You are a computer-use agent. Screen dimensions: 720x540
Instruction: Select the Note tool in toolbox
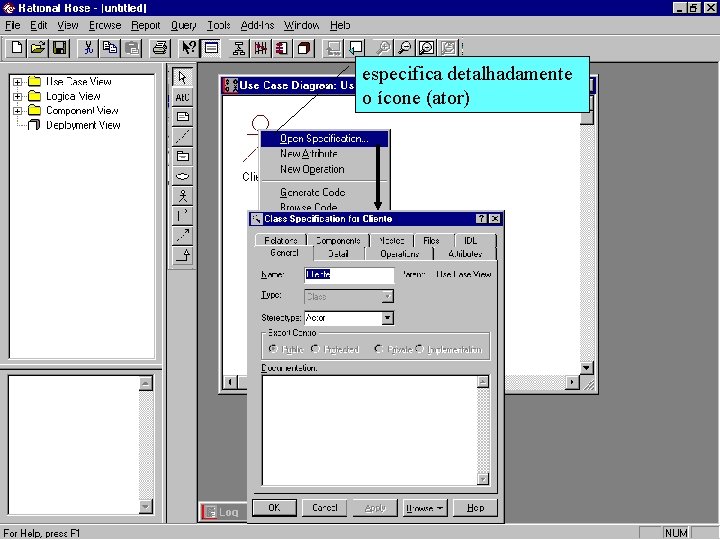pyautogui.click(x=182, y=117)
